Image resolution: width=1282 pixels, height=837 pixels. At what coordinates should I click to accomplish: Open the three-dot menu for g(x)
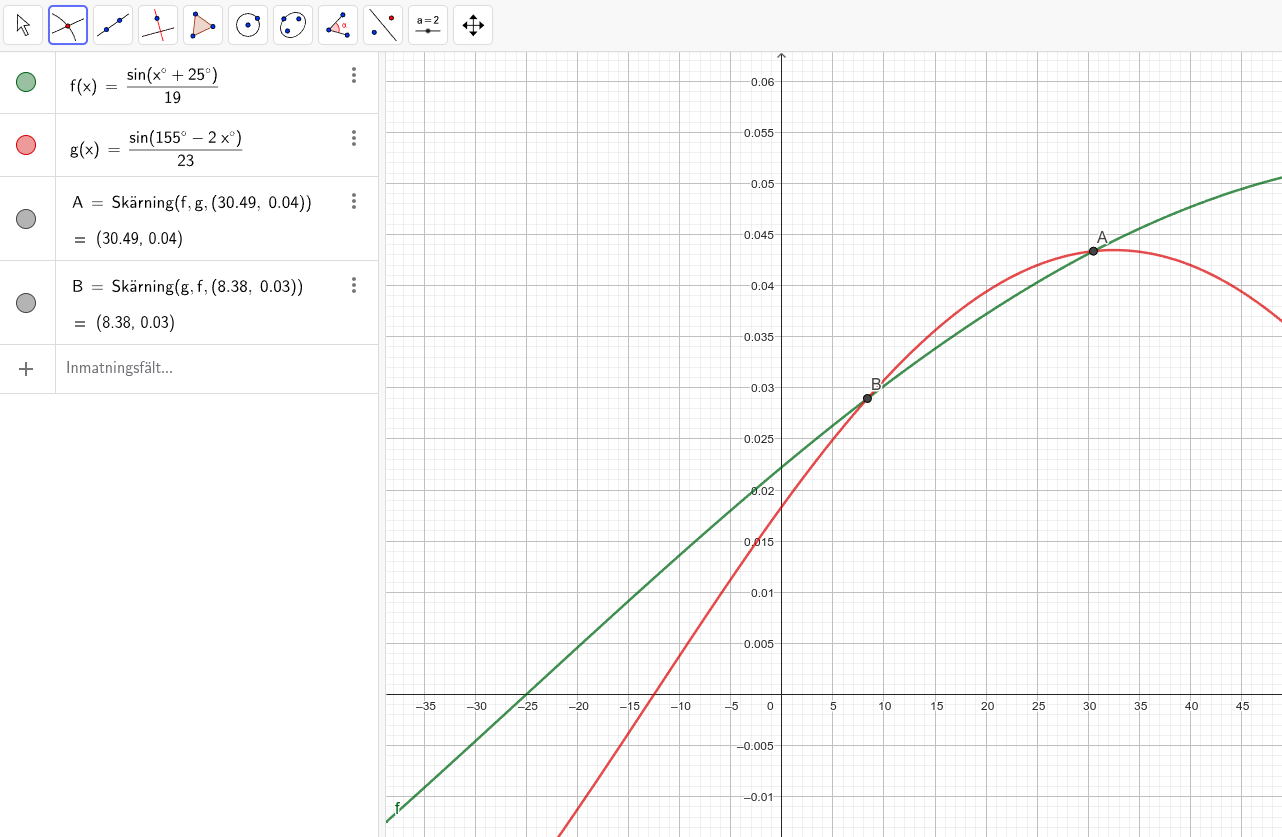click(x=353, y=138)
